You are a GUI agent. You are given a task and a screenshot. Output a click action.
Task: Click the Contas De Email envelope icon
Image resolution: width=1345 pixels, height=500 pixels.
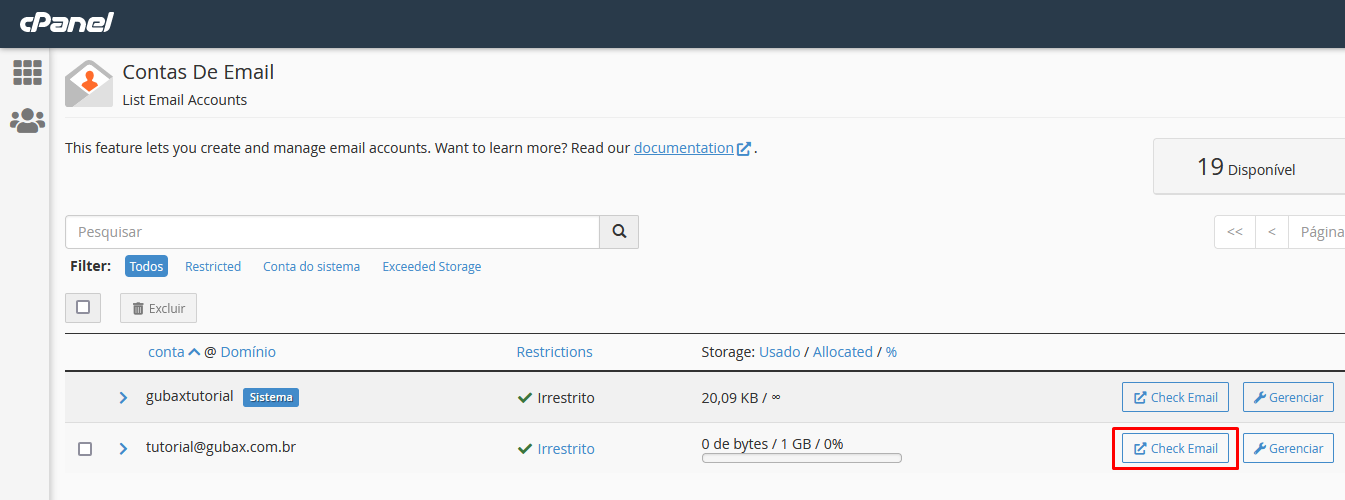click(x=89, y=84)
